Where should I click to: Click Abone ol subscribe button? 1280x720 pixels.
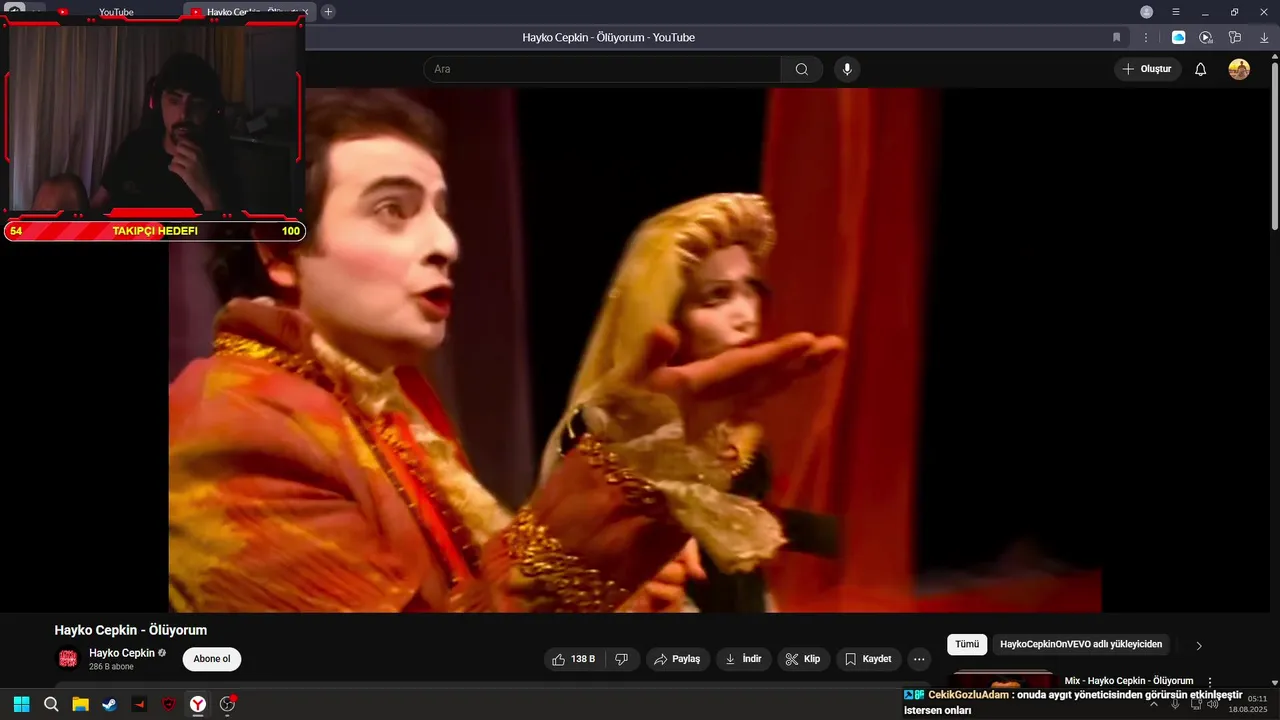212,659
